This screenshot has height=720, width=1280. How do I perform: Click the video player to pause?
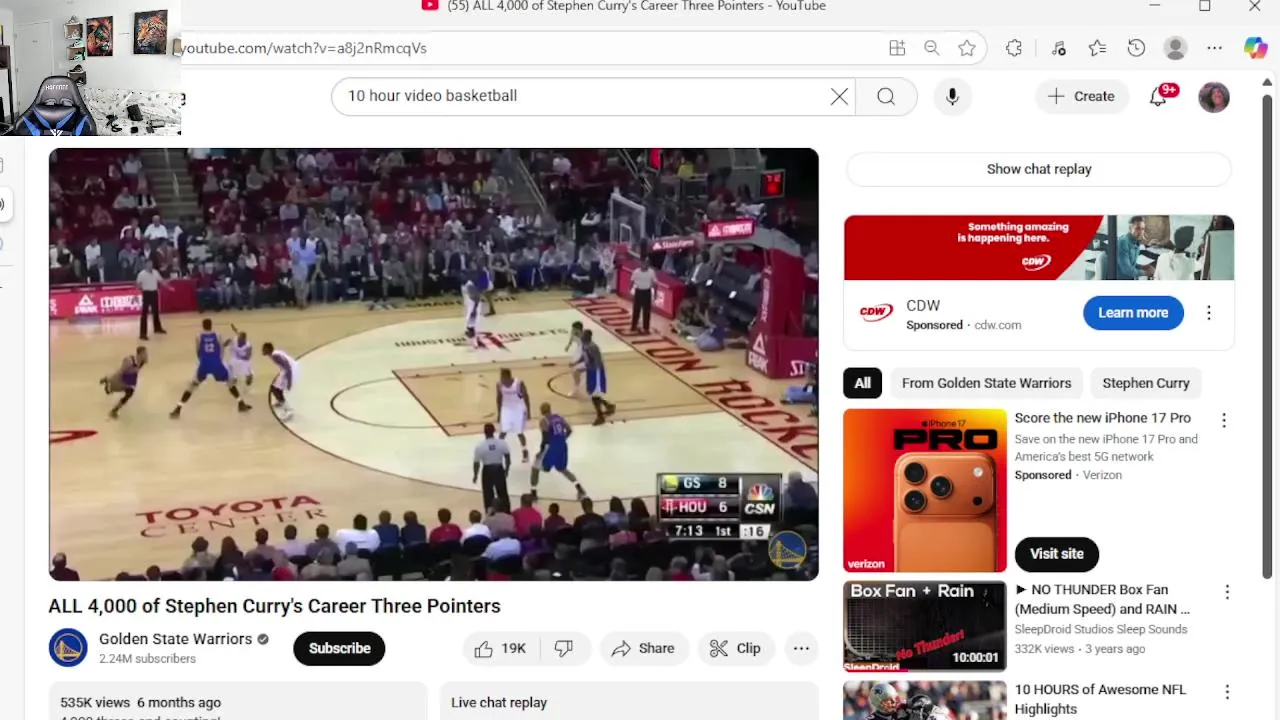click(x=434, y=364)
